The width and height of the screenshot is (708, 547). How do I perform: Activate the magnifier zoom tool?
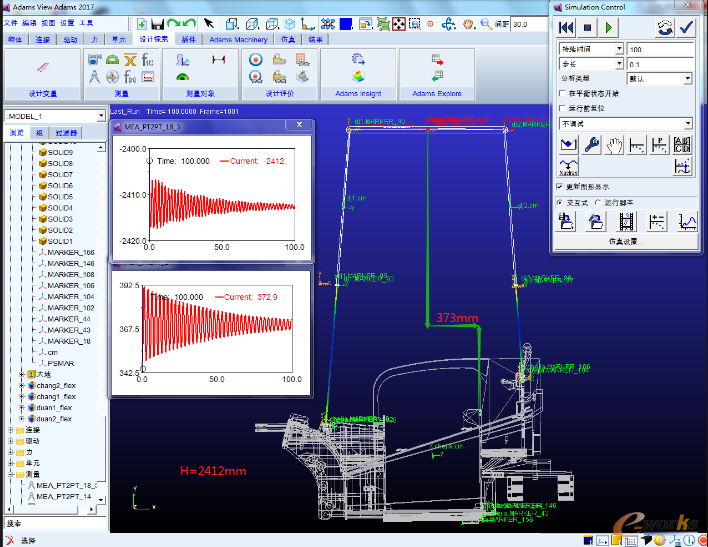click(x=486, y=24)
